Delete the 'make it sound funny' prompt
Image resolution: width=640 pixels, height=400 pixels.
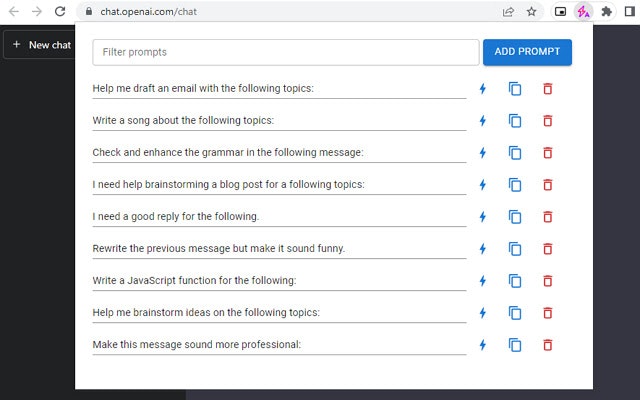pos(548,249)
